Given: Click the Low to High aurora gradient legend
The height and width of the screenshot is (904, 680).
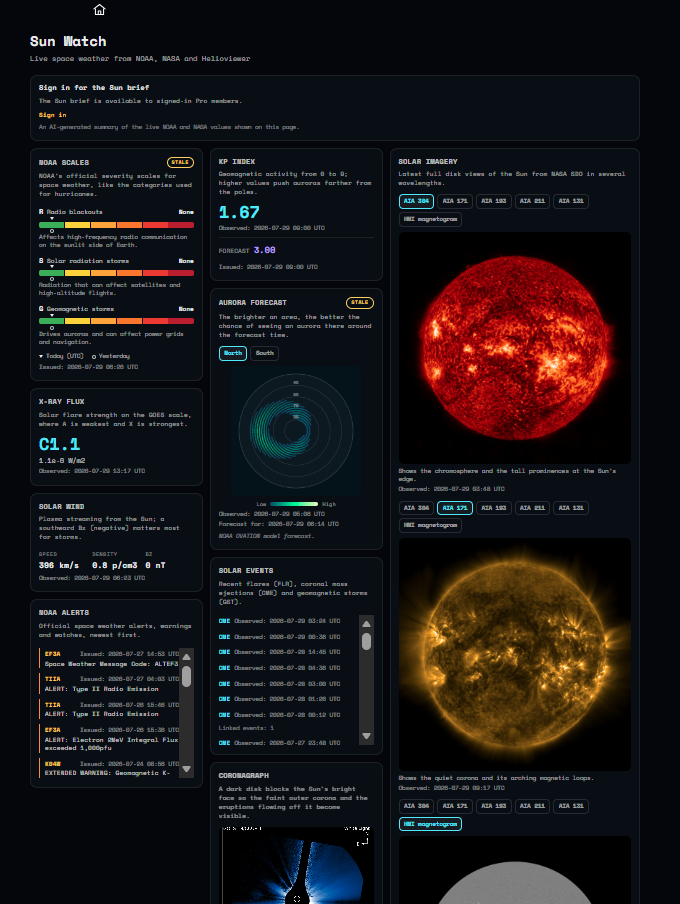Looking at the screenshot, I should coord(294,504).
